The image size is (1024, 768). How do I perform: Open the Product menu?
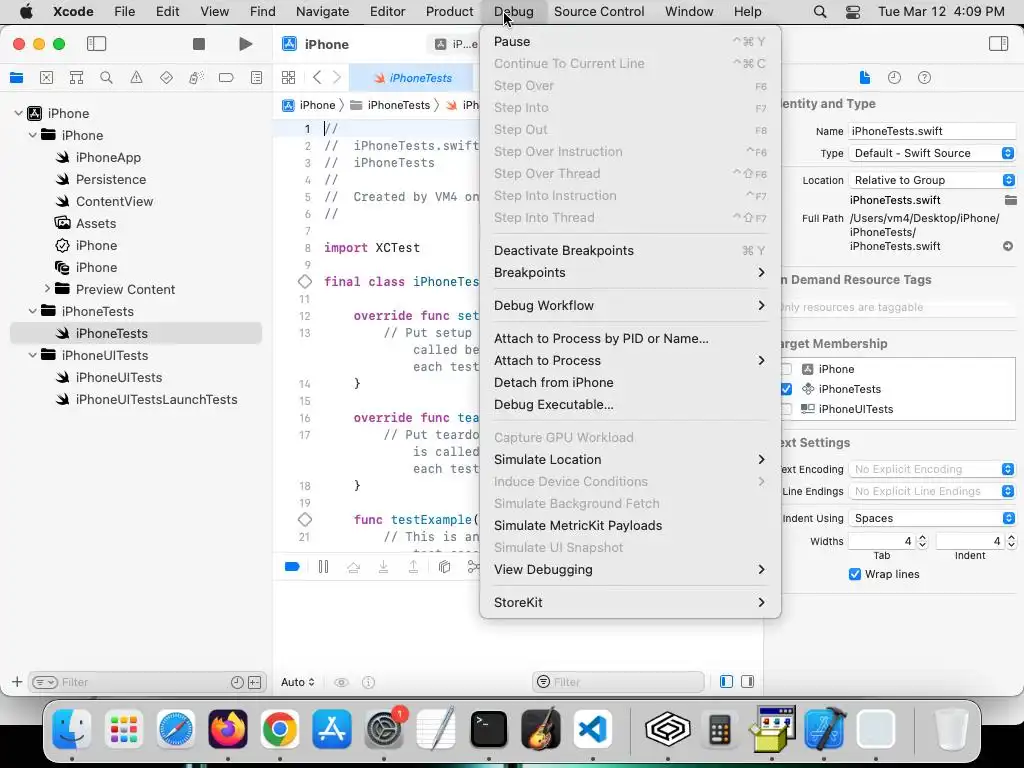pyautogui.click(x=449, y=12)
